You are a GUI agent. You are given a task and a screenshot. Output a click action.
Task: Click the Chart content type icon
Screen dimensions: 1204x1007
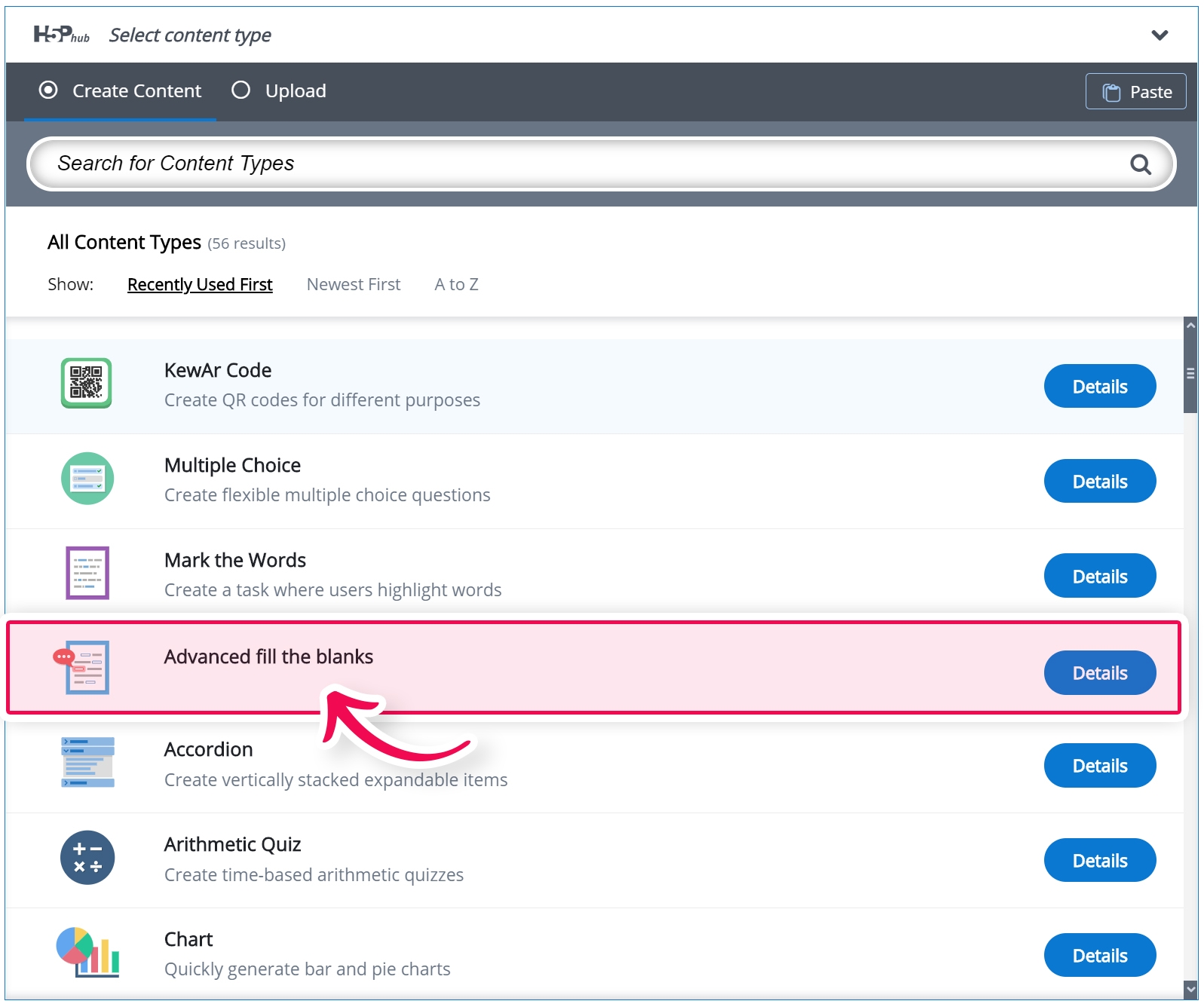point(87,952)
